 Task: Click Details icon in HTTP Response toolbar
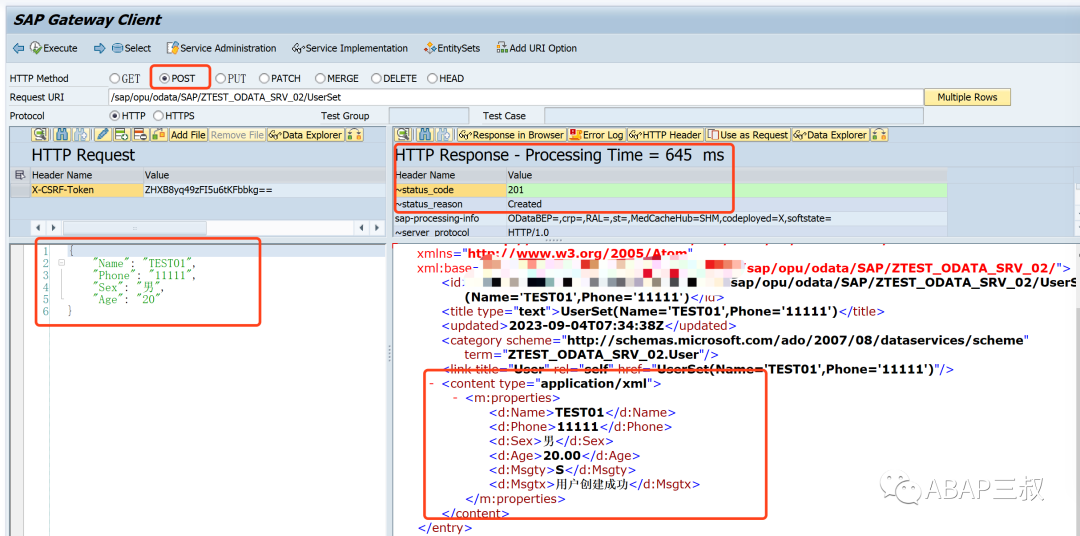point(403,134)
